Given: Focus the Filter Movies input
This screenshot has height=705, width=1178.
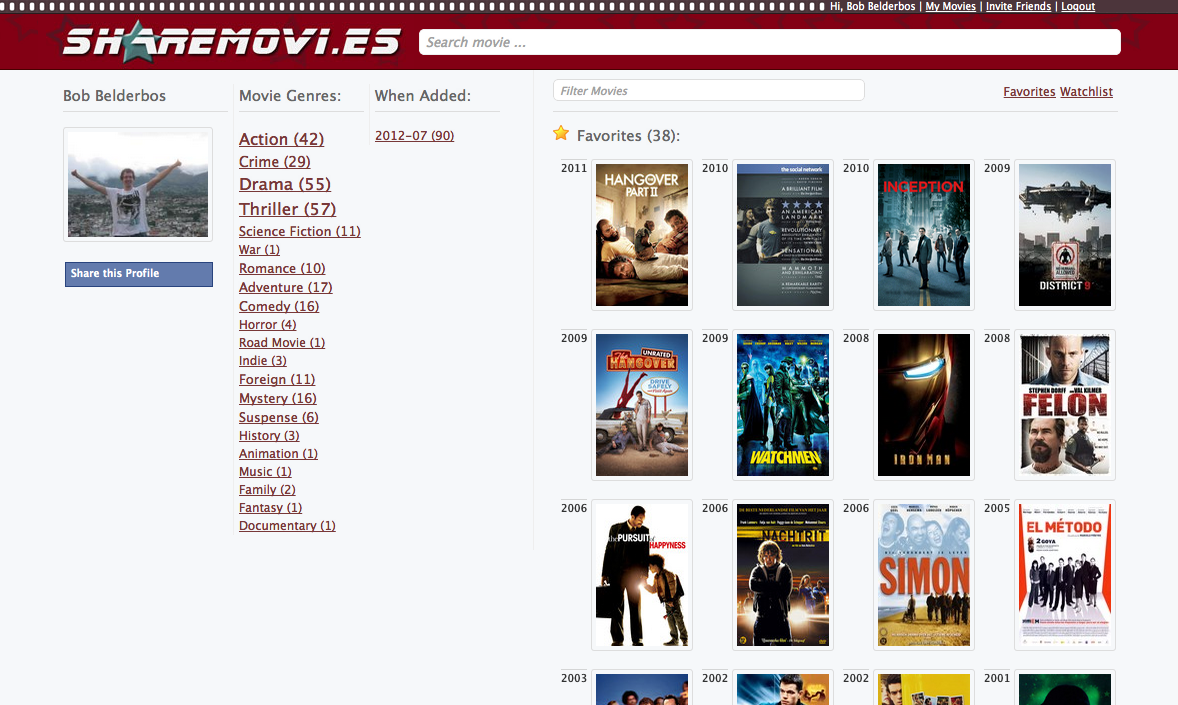Looking at the screenshot, I should (x=708, y=90).
